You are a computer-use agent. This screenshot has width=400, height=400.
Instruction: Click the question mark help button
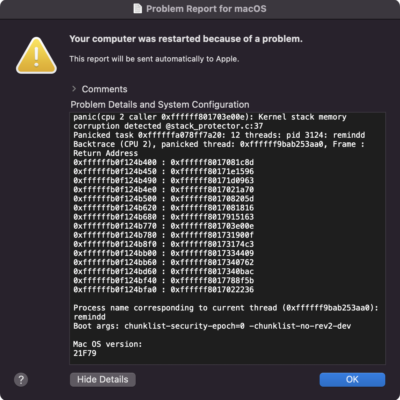point(21,380)
